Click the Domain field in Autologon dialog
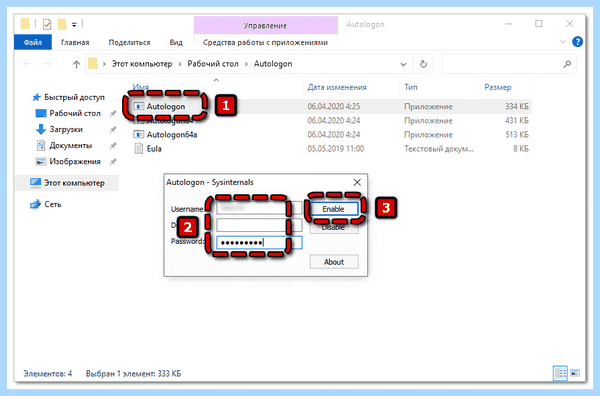The height and width of the screenshot is (396, 600). pos(259,225)
